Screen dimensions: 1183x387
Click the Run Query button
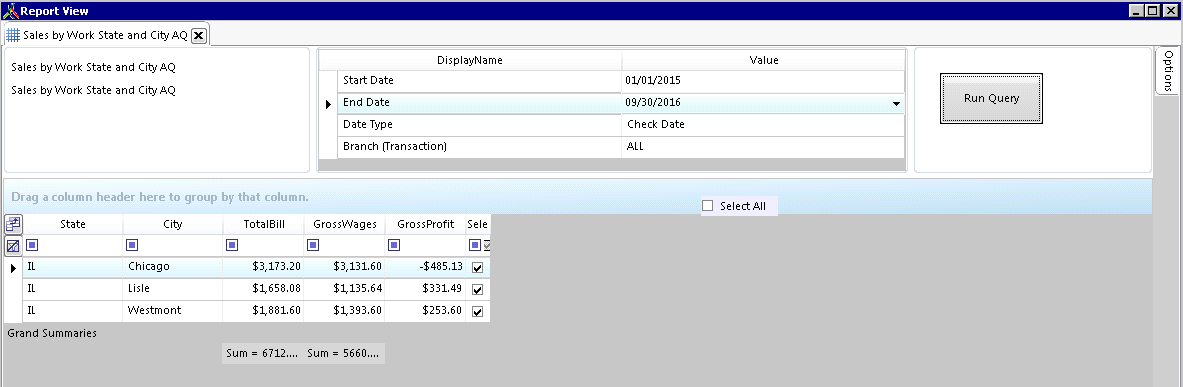(x=991, y=99)
